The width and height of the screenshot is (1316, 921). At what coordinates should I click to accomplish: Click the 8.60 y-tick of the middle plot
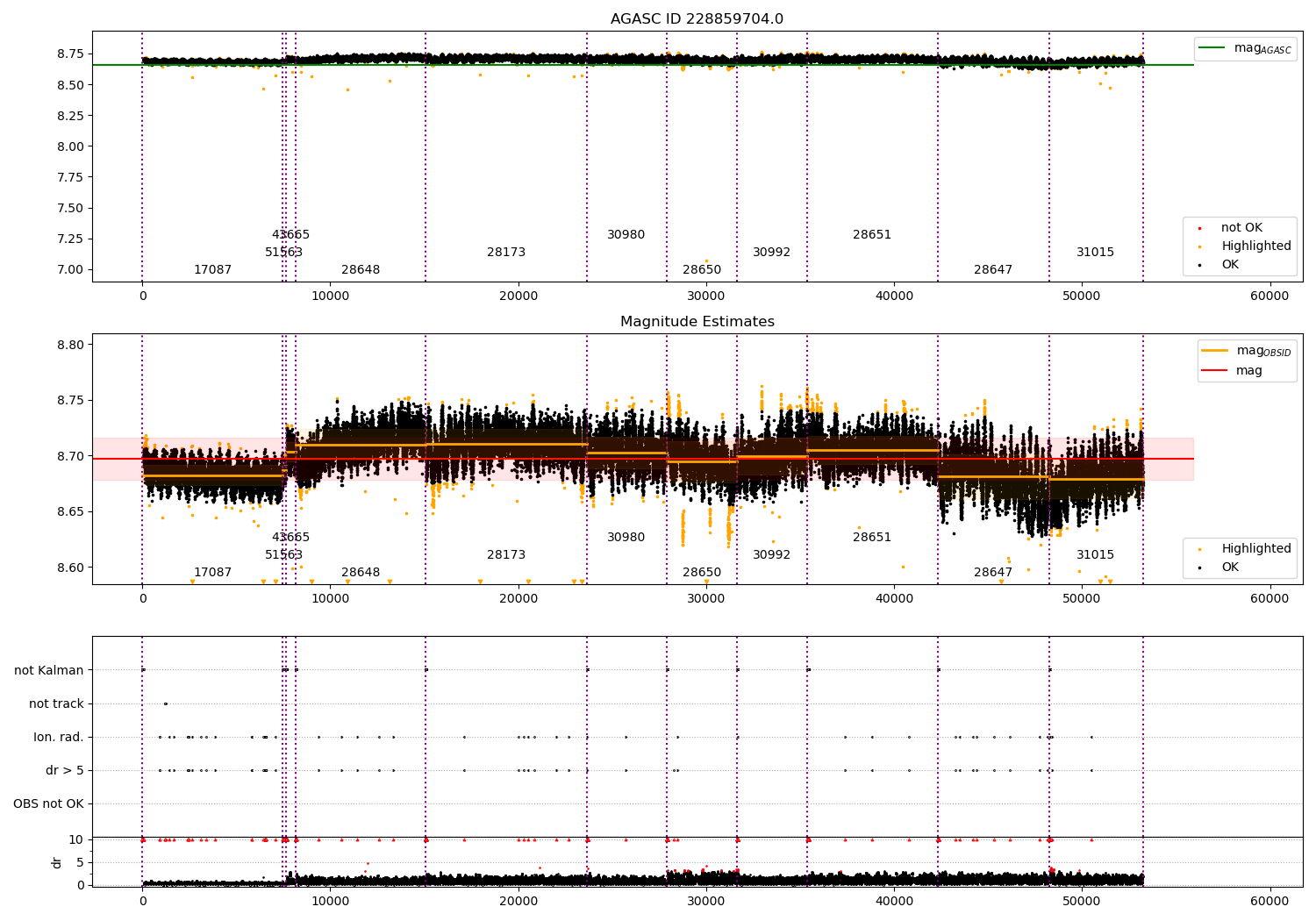click(x=71, y=568)
